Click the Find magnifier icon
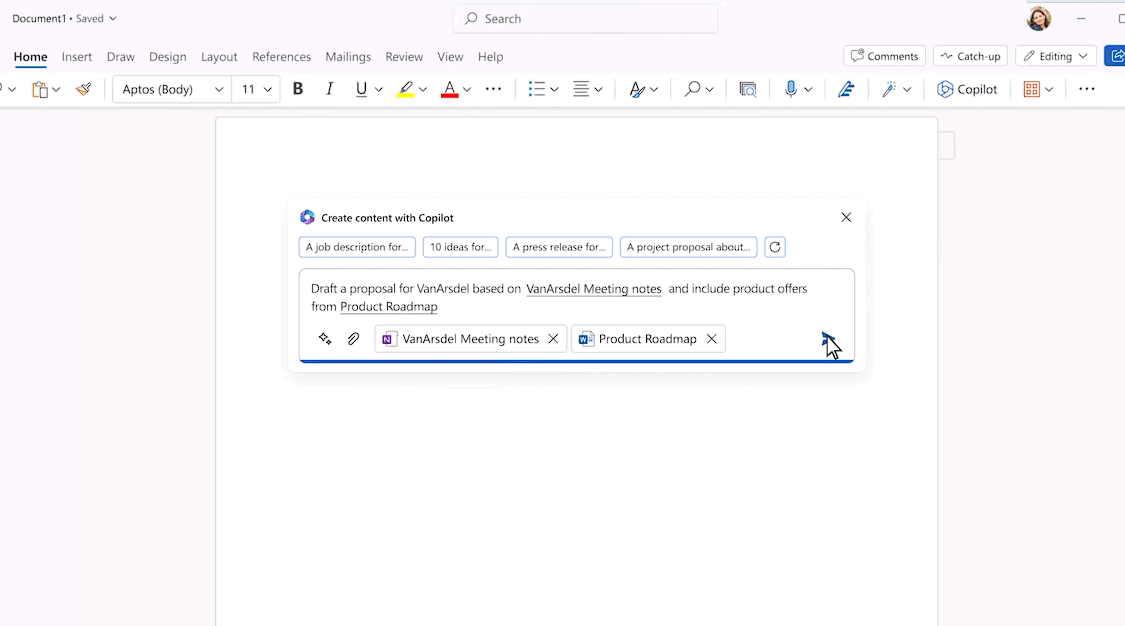Image resolution: width=1125 pixels, height=626 pixels. click(x=692, y=89)
